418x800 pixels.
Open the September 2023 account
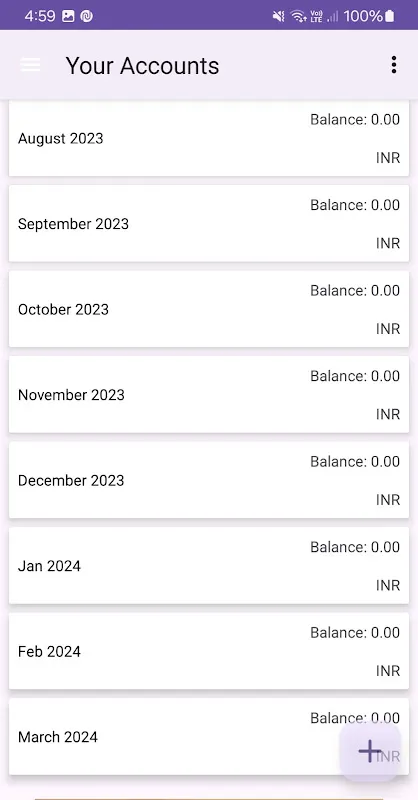pos(209,223)
